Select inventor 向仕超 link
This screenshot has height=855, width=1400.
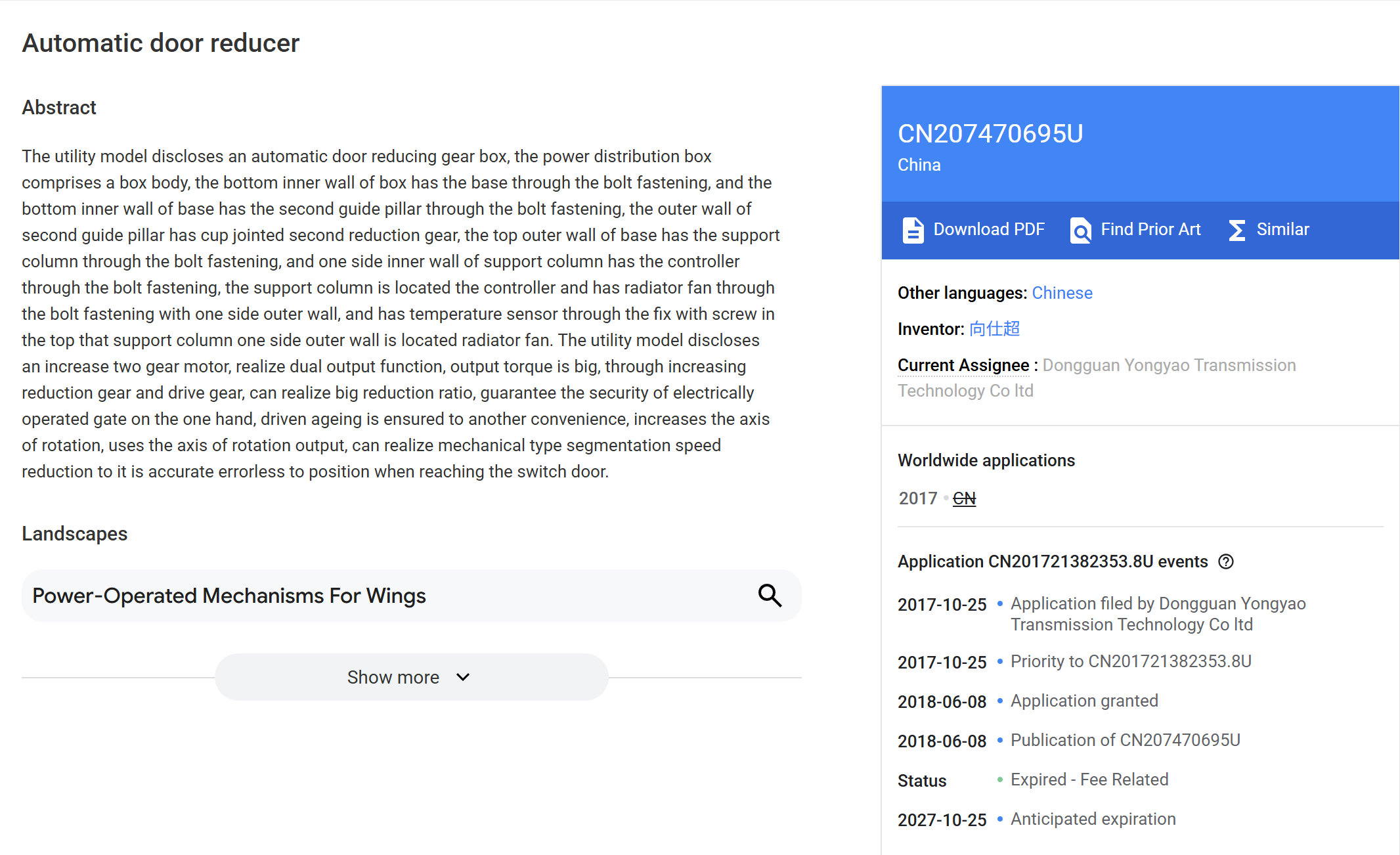pos(994,329)
